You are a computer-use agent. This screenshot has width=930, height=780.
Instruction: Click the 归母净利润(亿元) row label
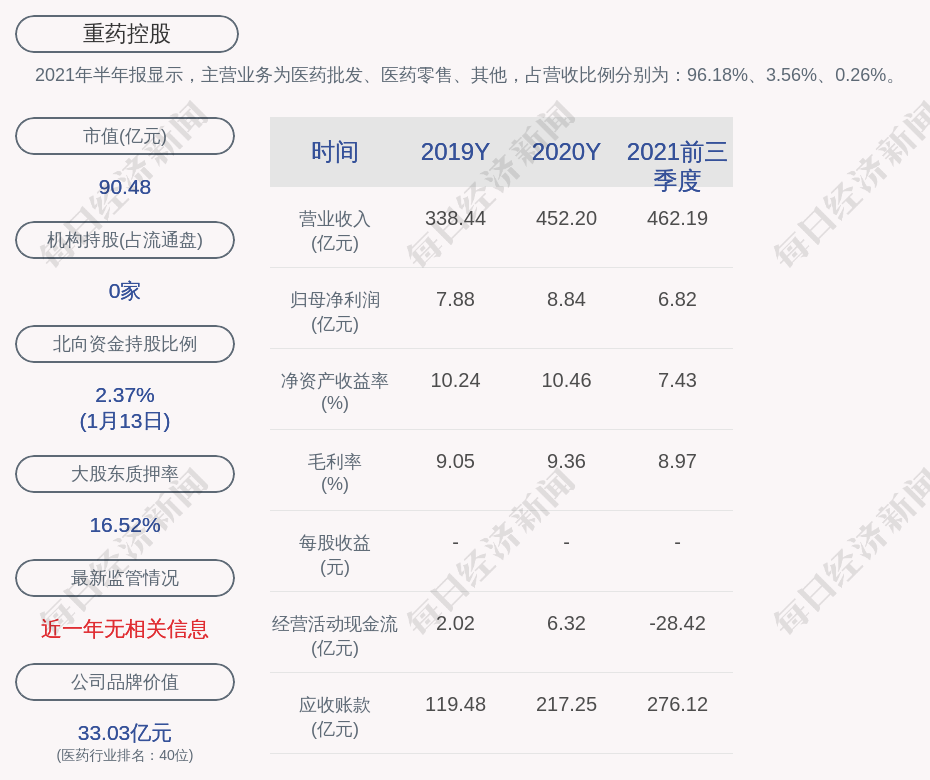point(335,311)
